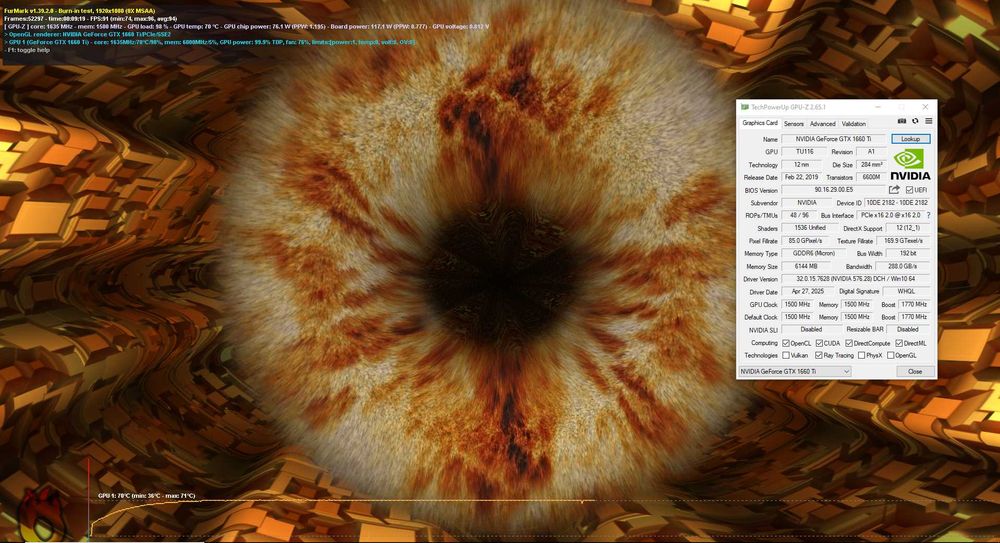The image size is (1000, 543).
Task: Click the 12 nm Technology value
Action: point(801,165)
